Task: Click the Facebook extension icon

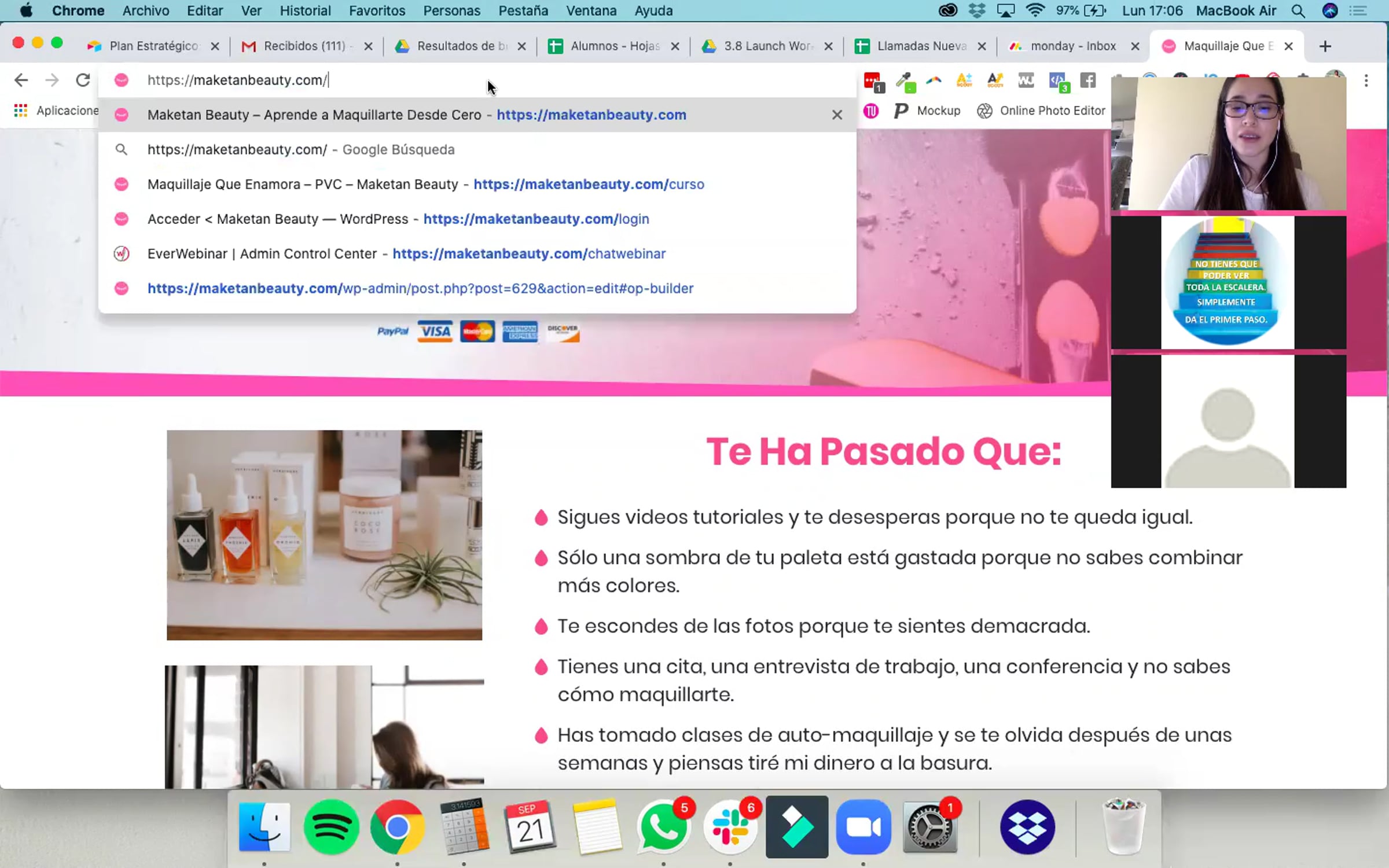Action: (x=1088, y=80)
